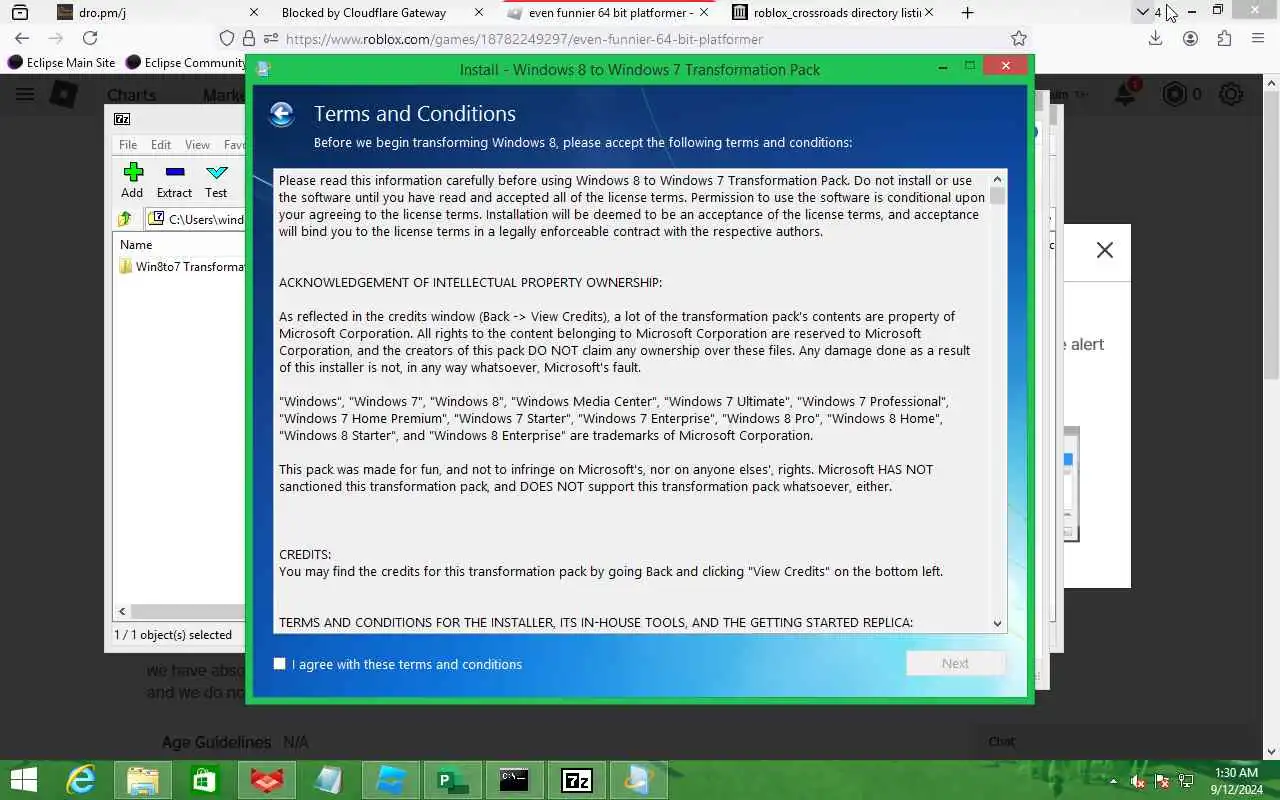1280x800 pixels.
Task: Click the Name column header in 7-Zip
Action: coord(136,244)
